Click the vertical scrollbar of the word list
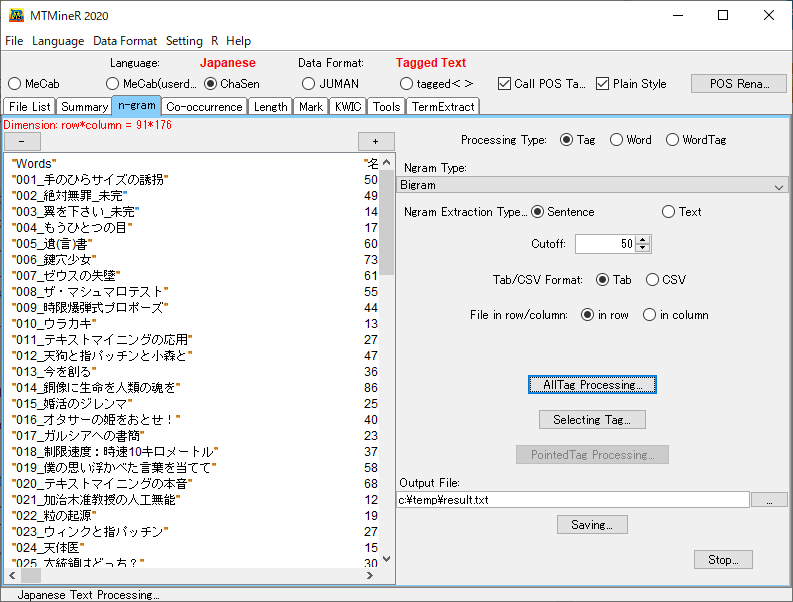Image resolution: width=793 pixels, height=602 pixels. click(387, 360)
